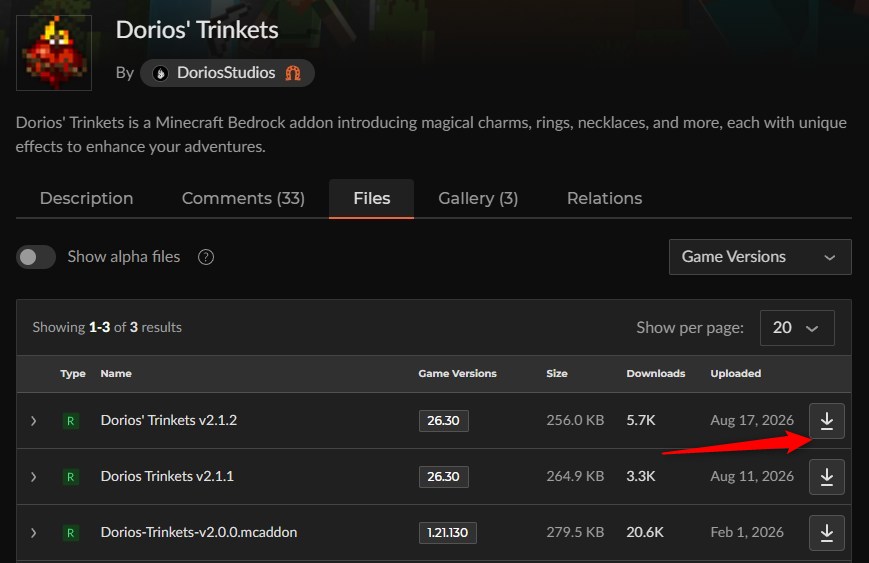This screenshot has width=869, height=563.
Task: Toggle Show alpha files switch
Action: (36, 257)
